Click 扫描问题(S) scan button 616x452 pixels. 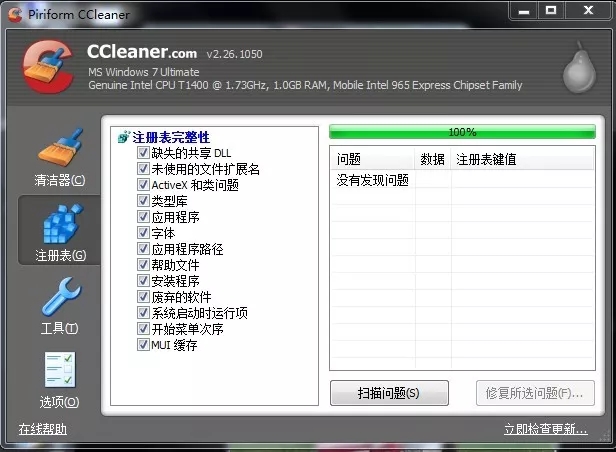[389, 393]
